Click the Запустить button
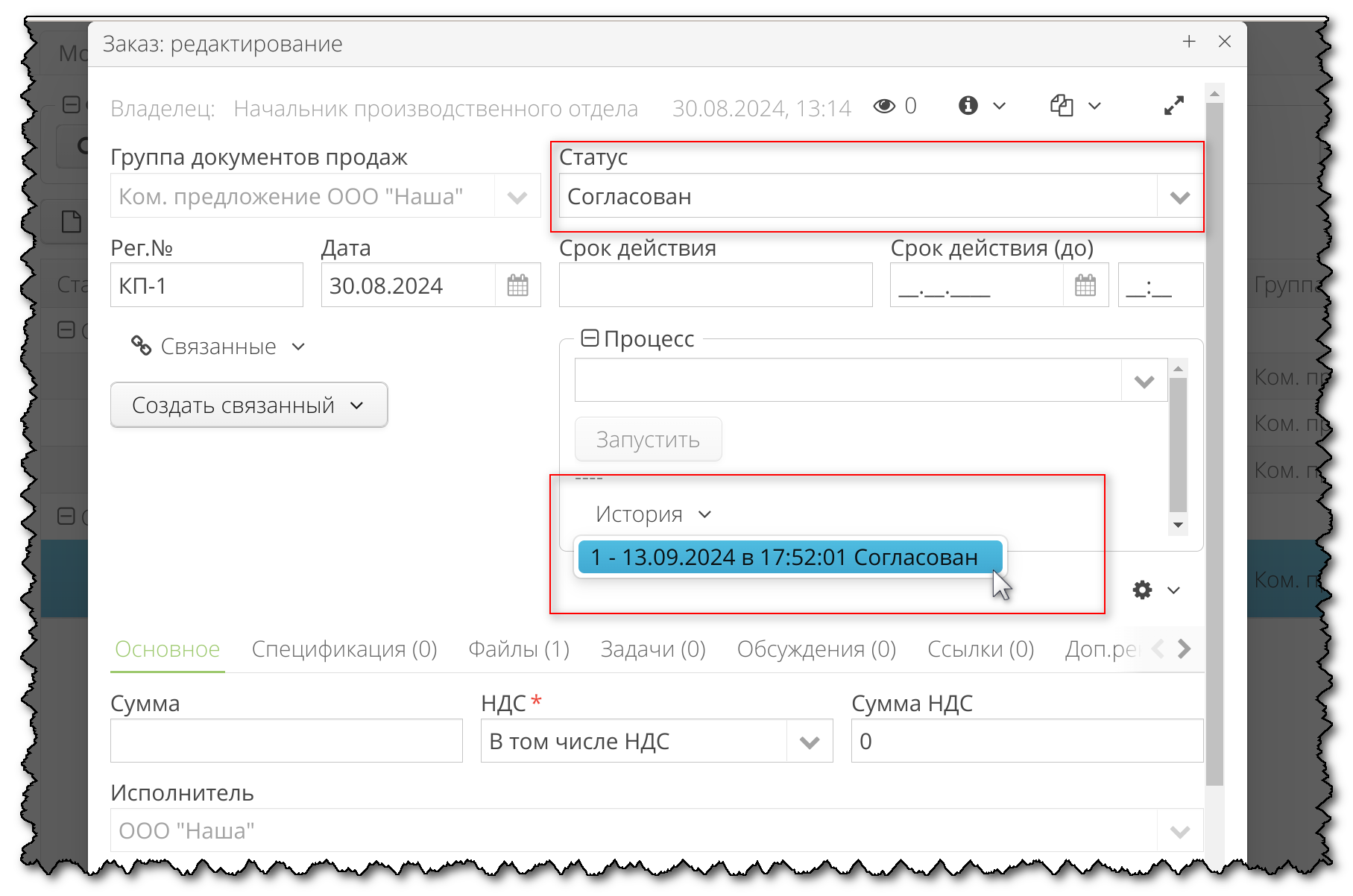This screenshot has width=1353, height=896. click(x=648, y=439)
